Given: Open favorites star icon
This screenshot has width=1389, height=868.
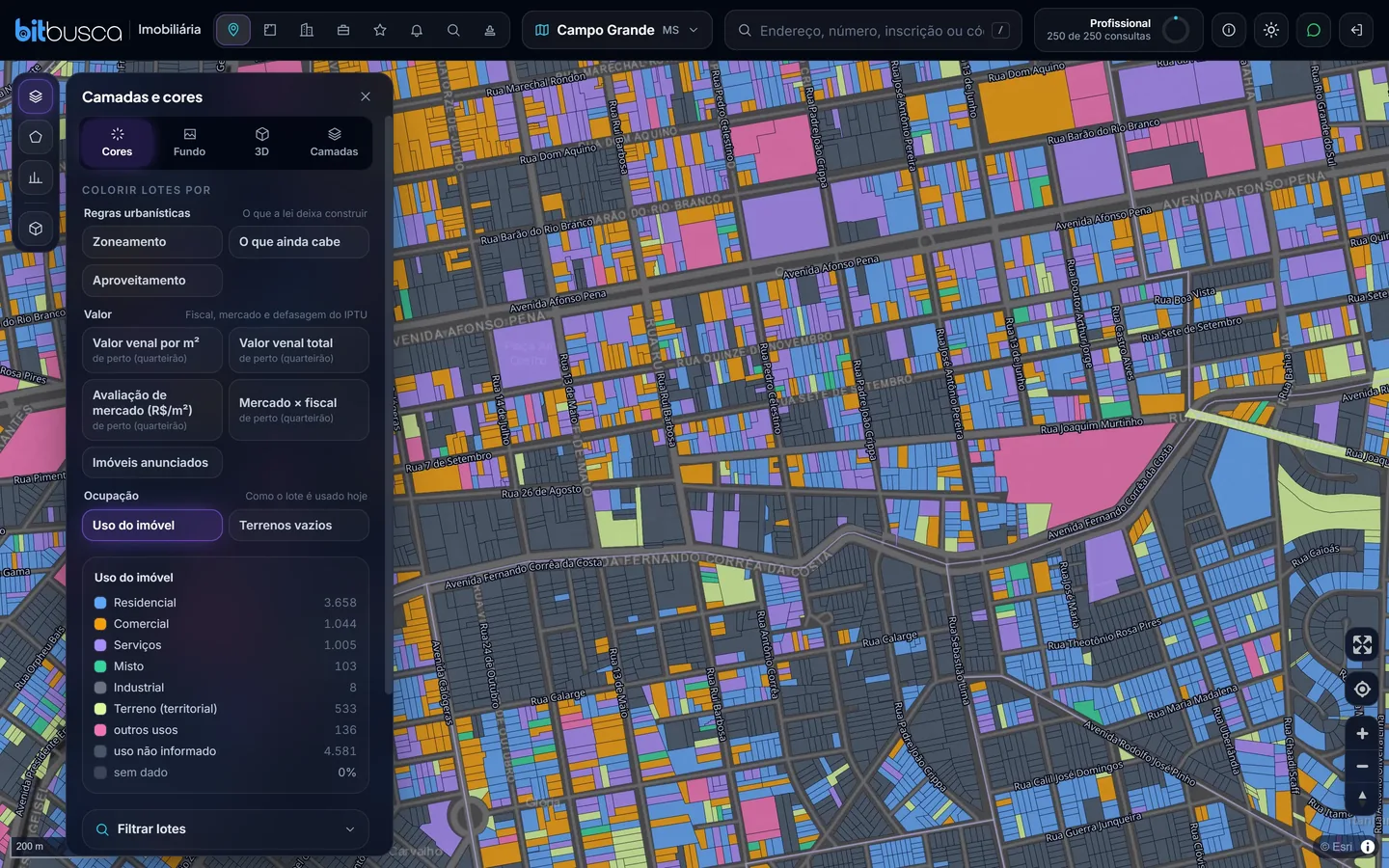Looking at the screenshot, I should (x=380, y=30).
